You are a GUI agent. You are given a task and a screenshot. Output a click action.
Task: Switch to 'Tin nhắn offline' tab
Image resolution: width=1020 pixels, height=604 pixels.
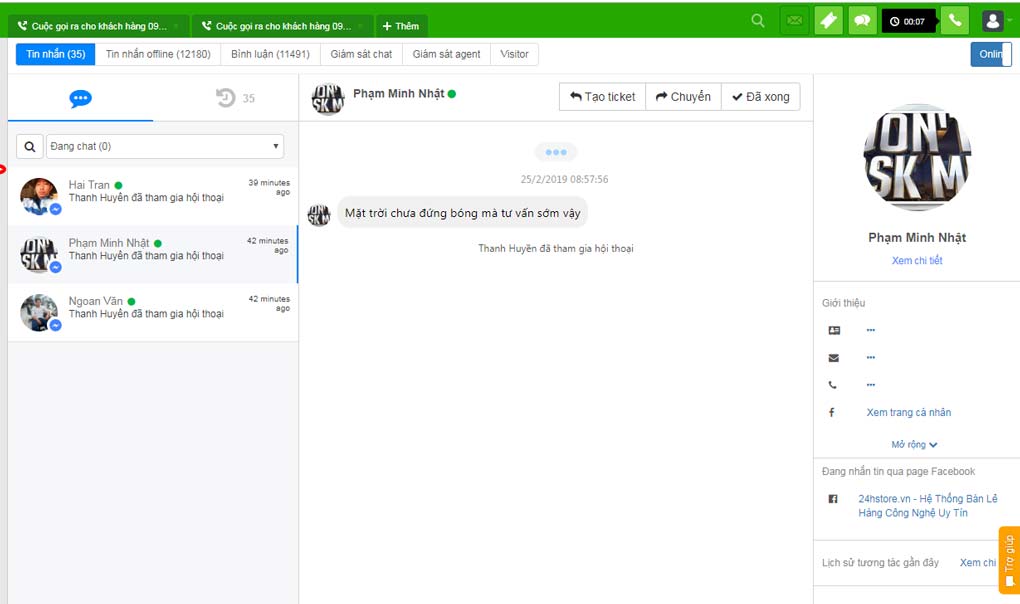coord(158,54)
